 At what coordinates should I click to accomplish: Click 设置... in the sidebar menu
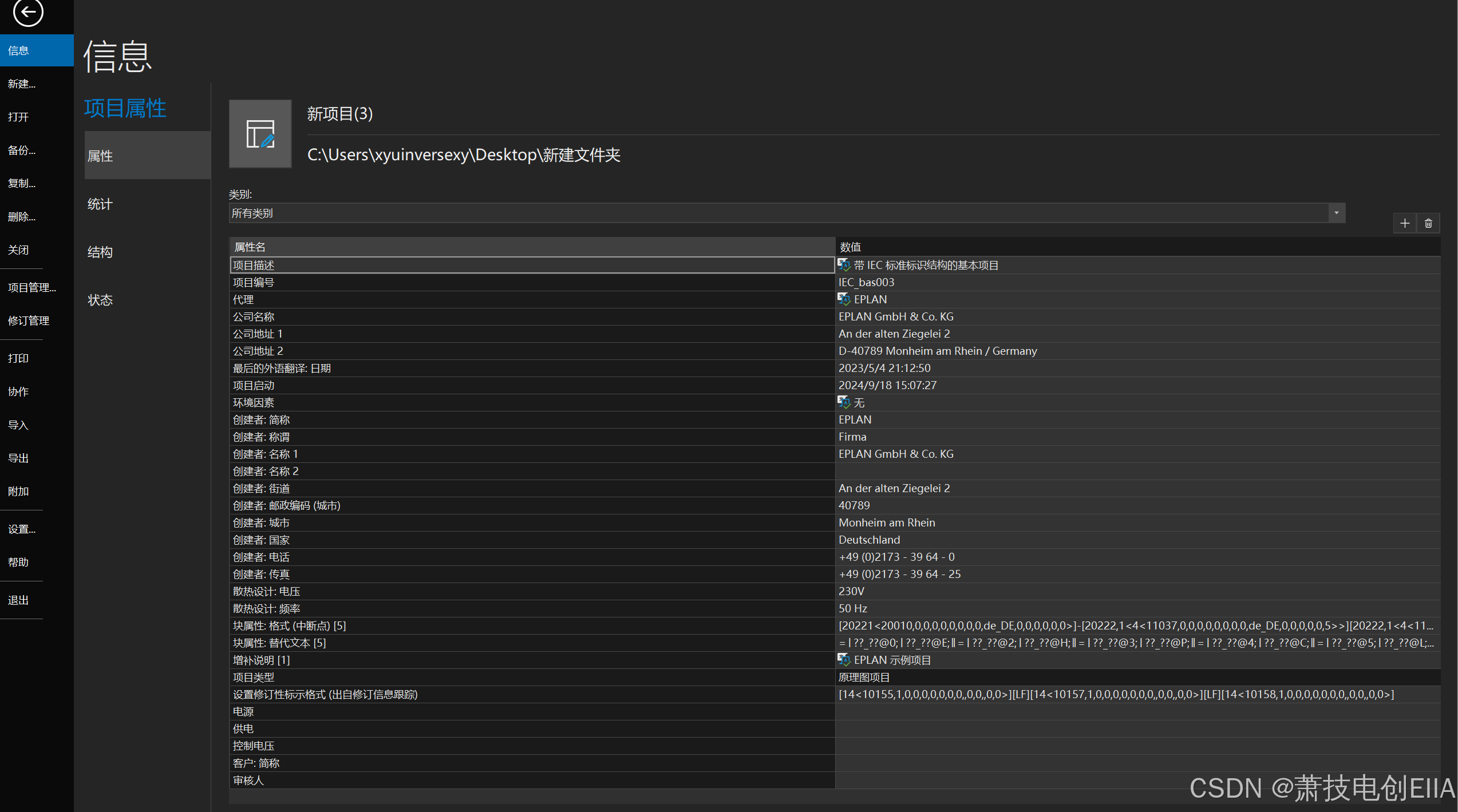tap(22, 529)
